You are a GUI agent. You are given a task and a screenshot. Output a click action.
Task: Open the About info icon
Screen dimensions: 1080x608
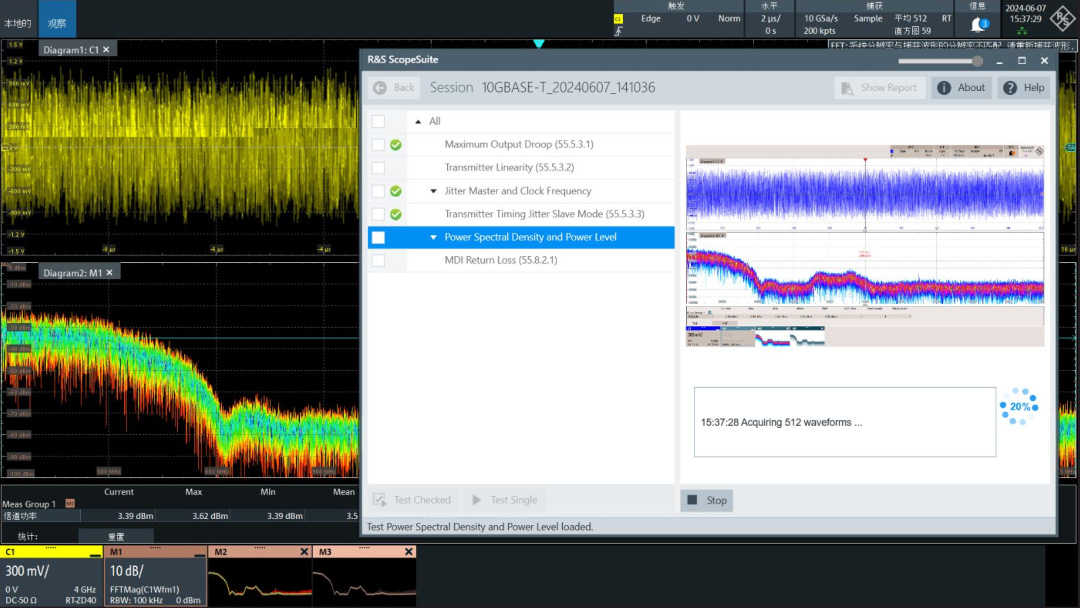click(944, 87)
